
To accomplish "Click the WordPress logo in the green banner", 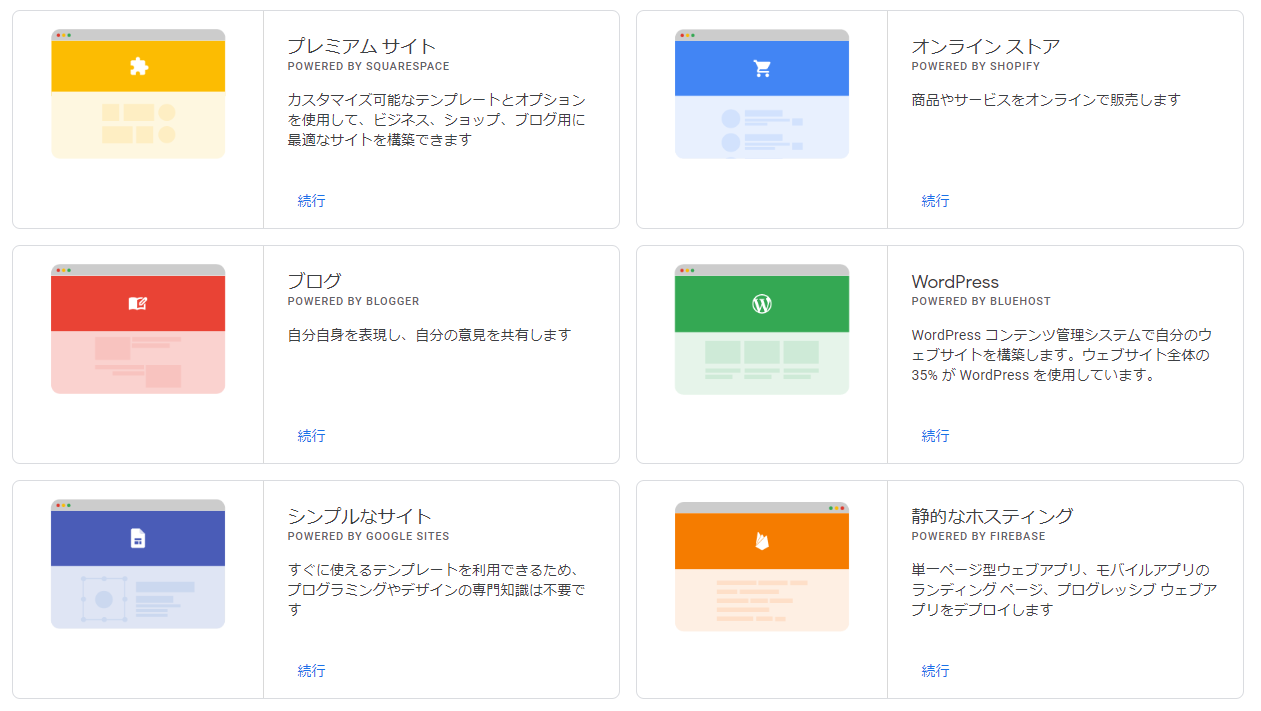I will point(762,303).
